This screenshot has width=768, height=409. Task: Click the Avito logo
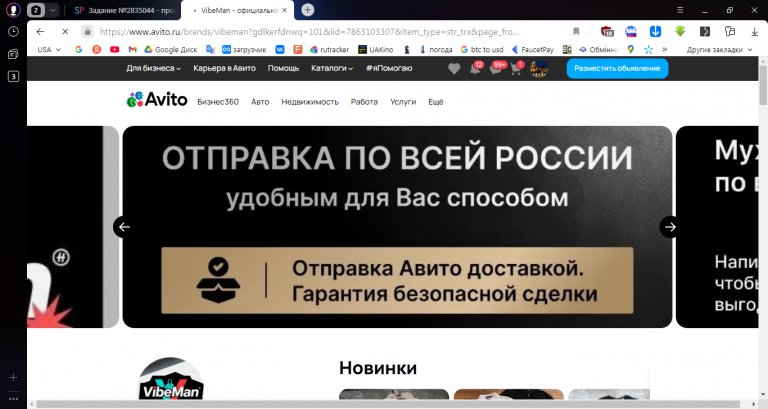(x=157, y=99)
